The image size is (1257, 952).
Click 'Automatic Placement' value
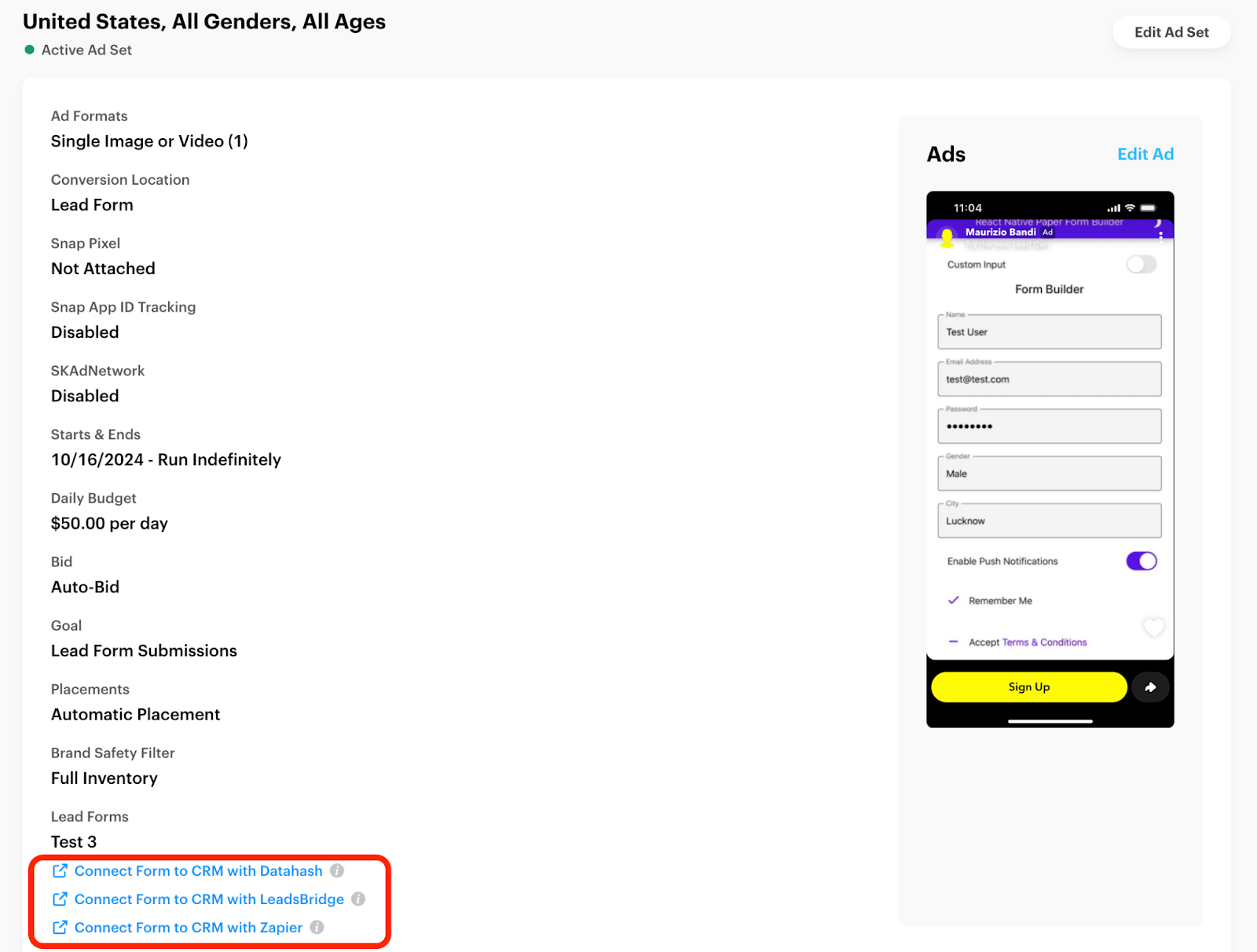pyautogui.click(x=135, y=714)
